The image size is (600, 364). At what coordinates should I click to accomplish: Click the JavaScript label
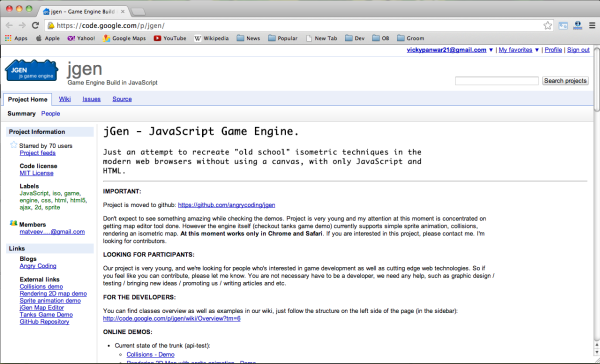[x=34, y=193]
